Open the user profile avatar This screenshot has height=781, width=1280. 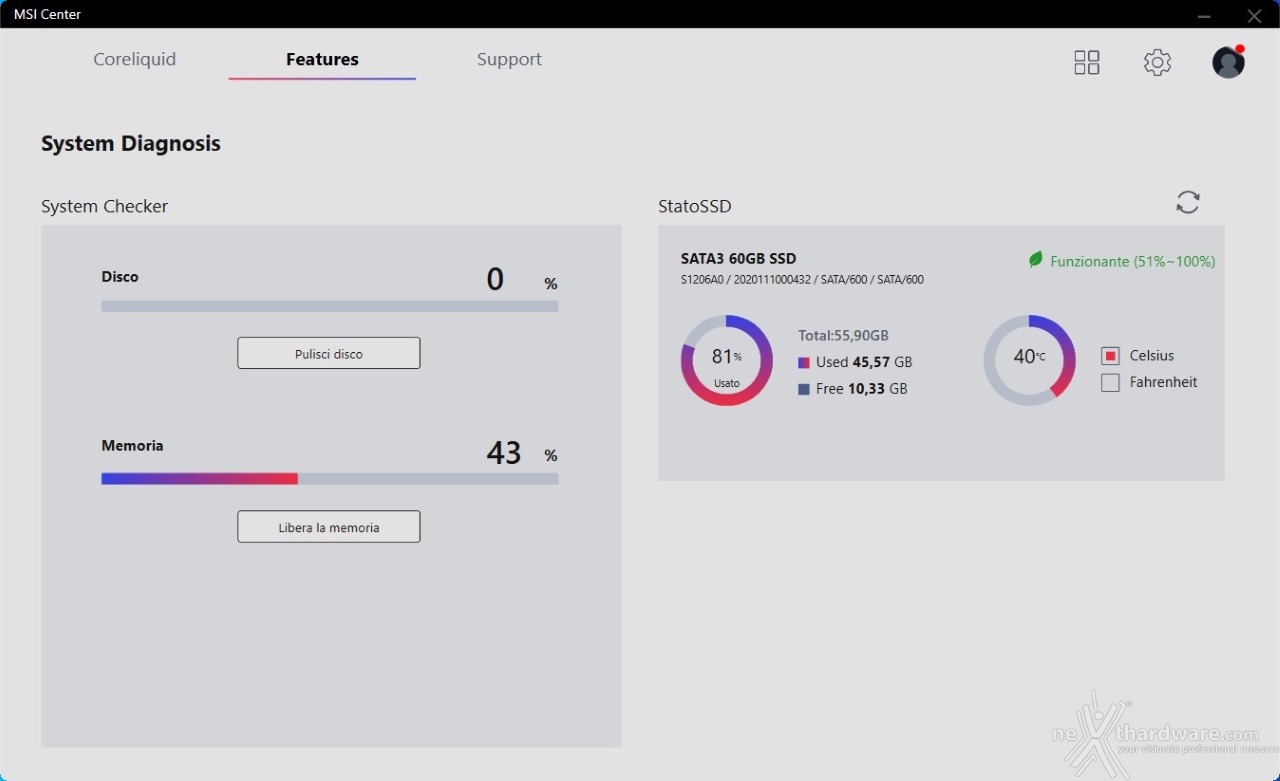click(1228, 62)
